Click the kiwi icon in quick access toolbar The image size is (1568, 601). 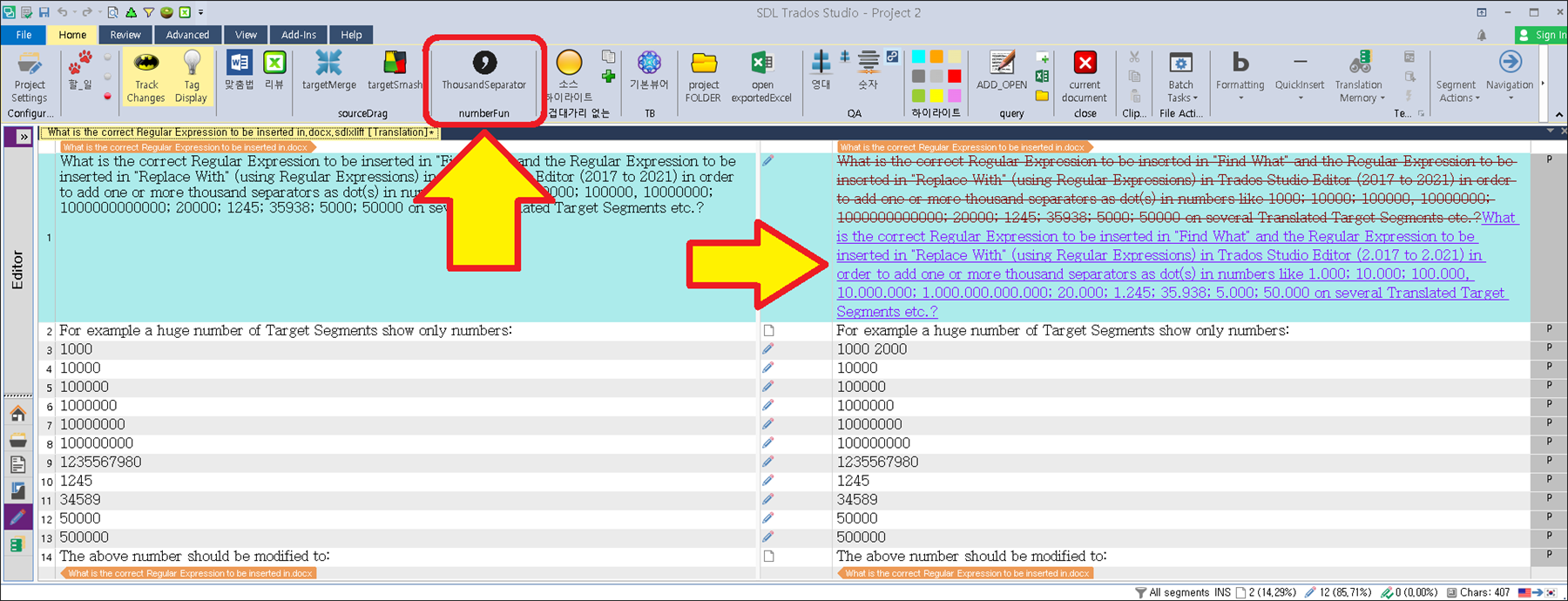166,12
